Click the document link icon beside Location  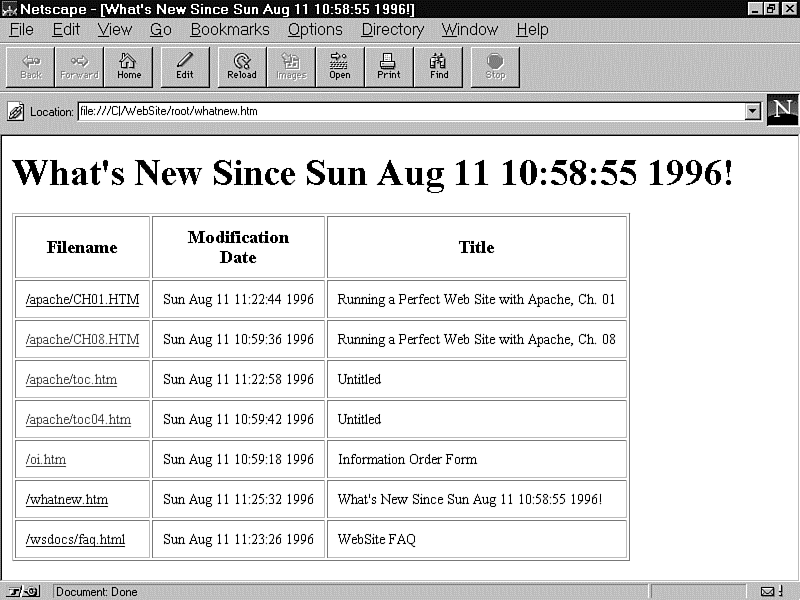[x=16, y=111]
